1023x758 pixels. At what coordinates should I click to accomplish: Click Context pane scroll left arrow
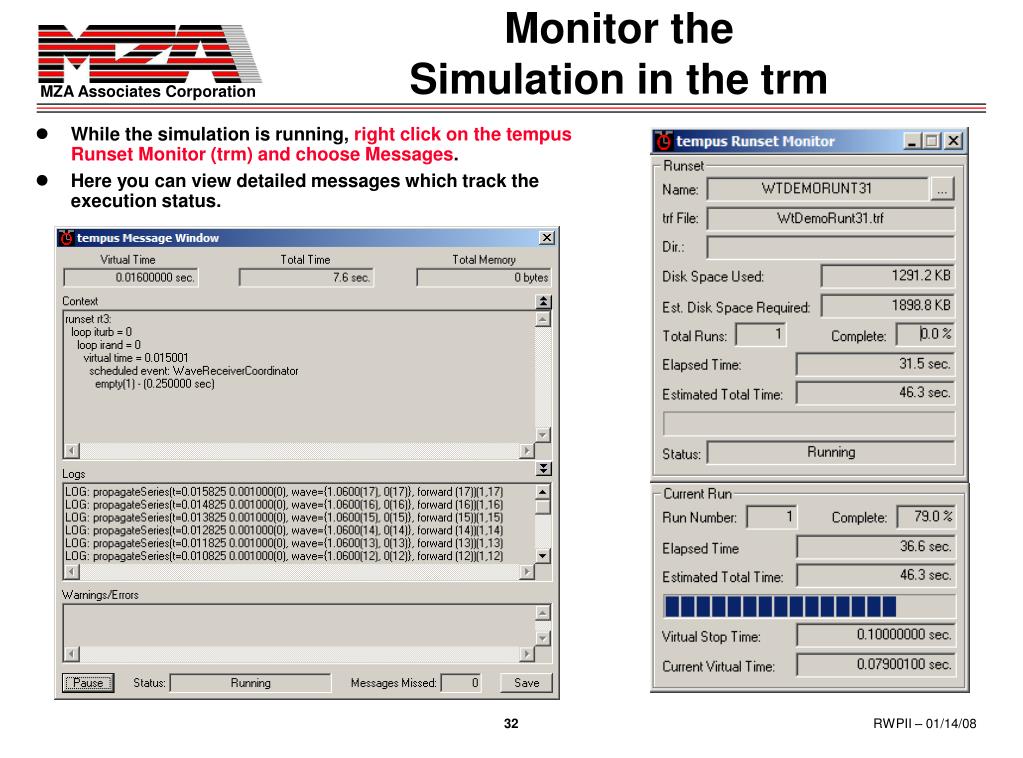(x=72, y=450)
